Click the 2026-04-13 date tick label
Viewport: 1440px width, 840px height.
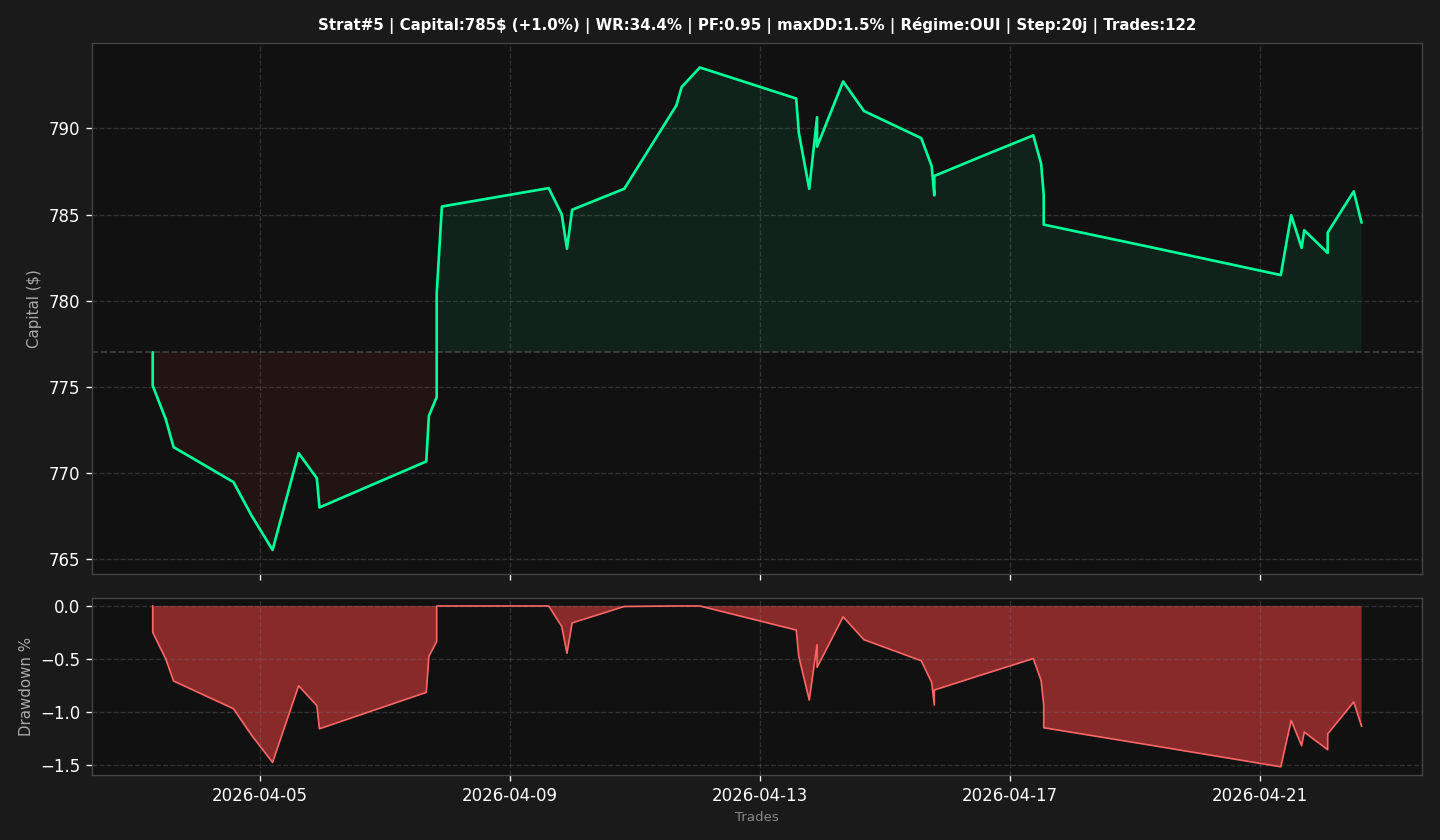pyautogui.click(x=760, y=795)
